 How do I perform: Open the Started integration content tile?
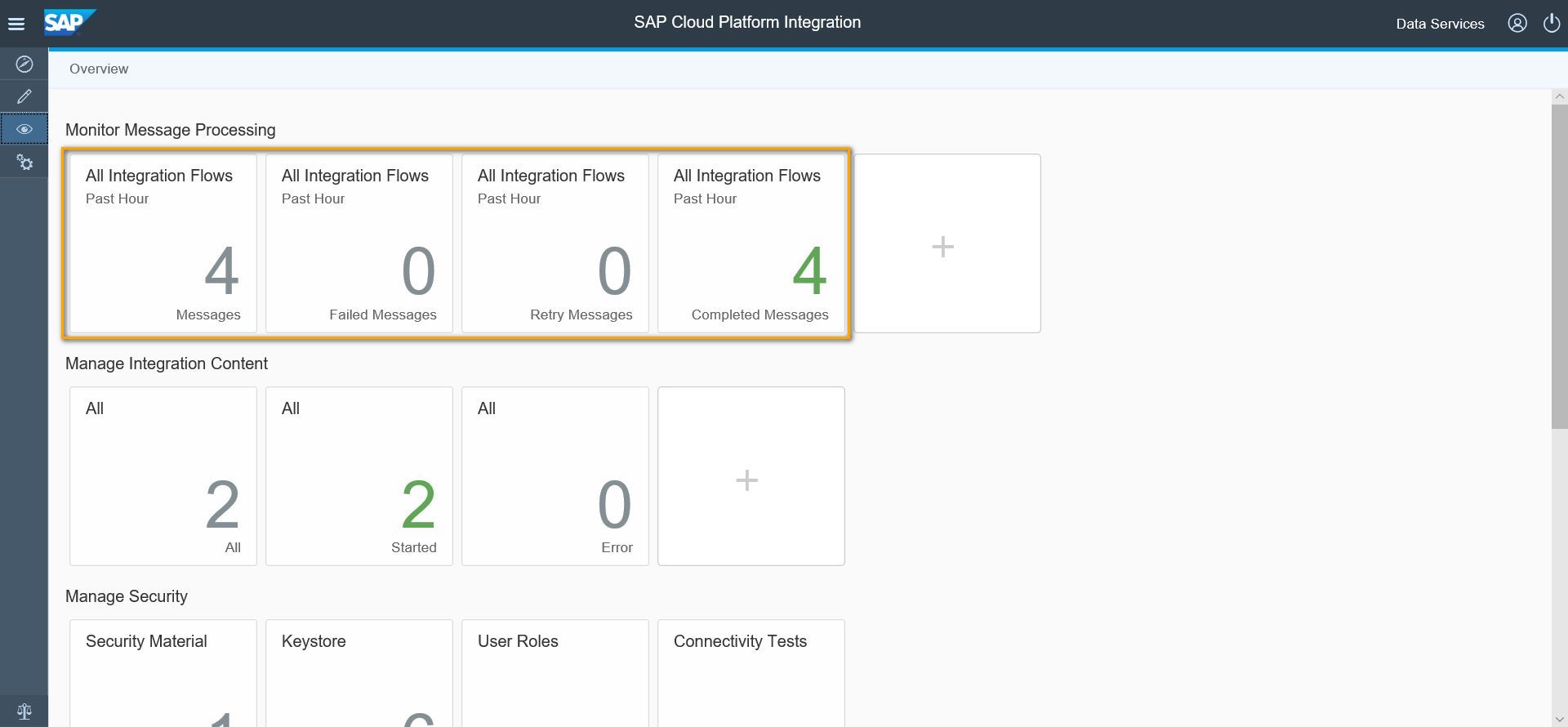(359, 476)
